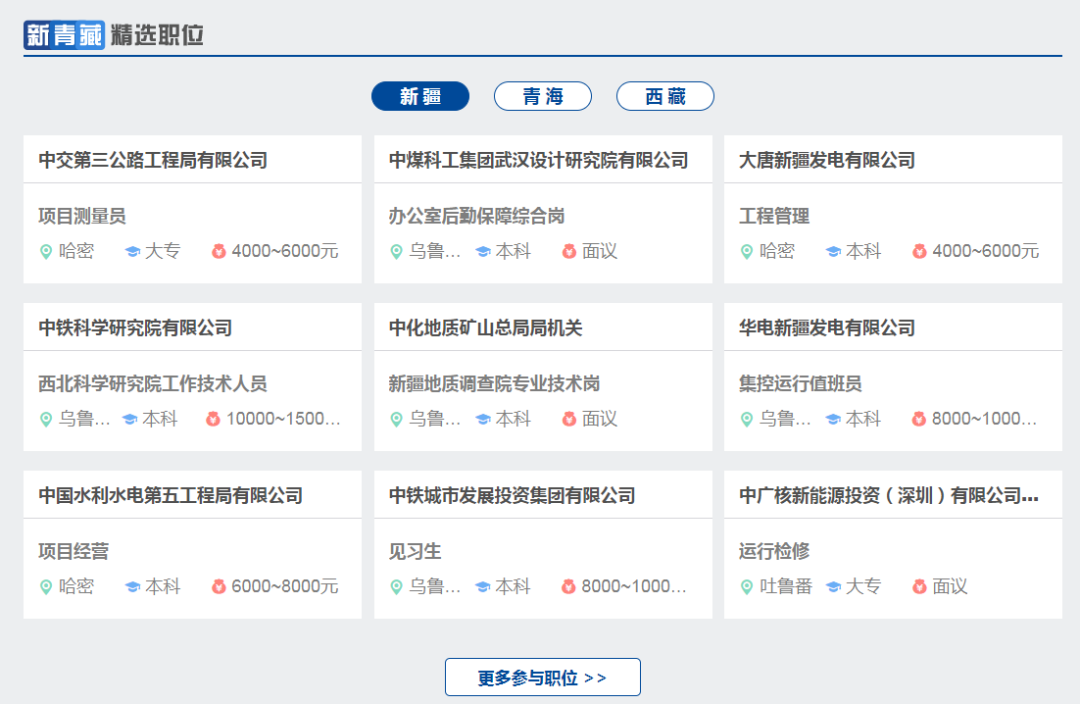Click education cap icon in 运行检修 card

click(x=833, y=586)
